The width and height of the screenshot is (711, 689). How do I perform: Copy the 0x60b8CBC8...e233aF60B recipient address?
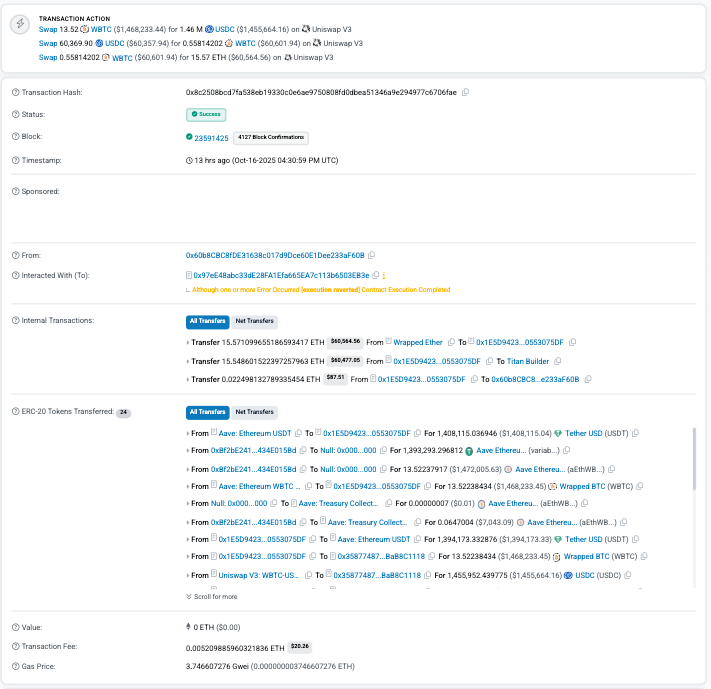[x=588, y=379]
